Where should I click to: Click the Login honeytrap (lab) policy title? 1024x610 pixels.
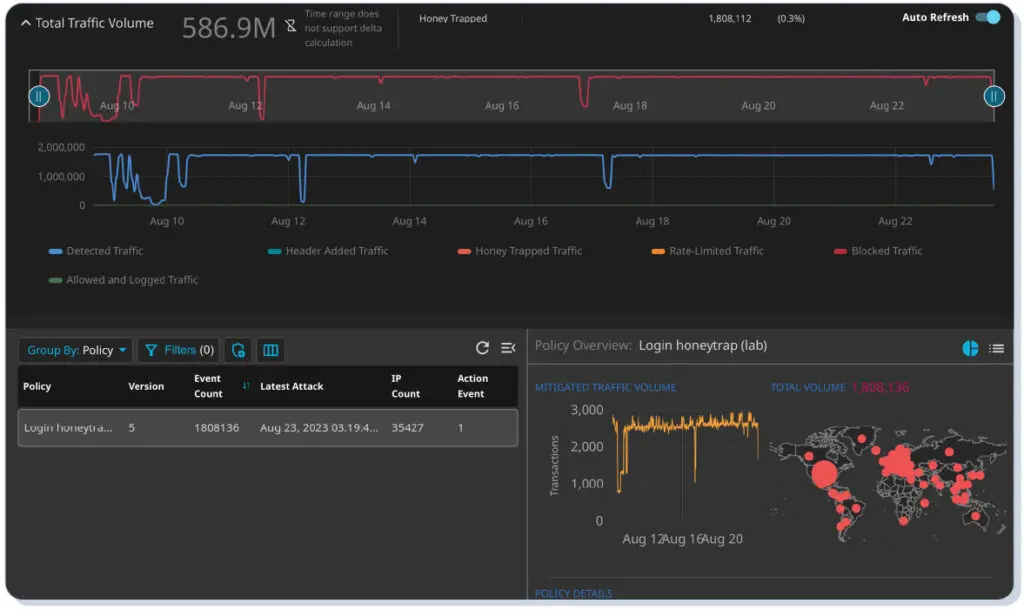pyautogui.click(x=703, y=345)
